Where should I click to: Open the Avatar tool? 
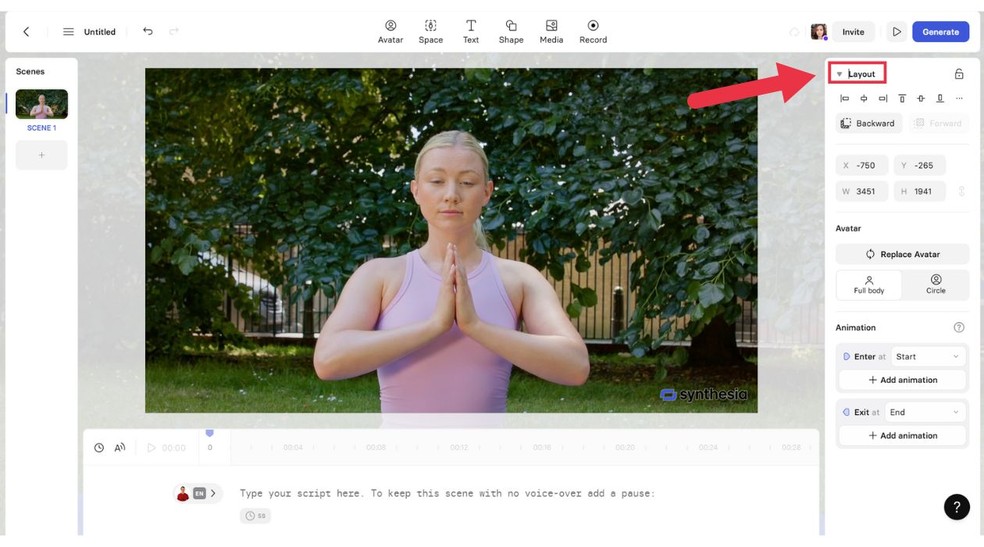coord(390,31)
